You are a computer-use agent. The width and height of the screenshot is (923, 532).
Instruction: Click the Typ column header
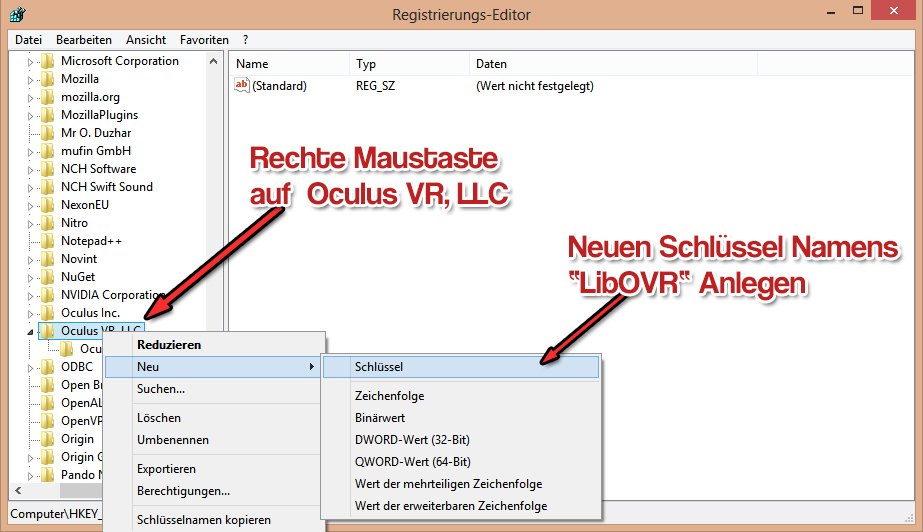point(409,64)
